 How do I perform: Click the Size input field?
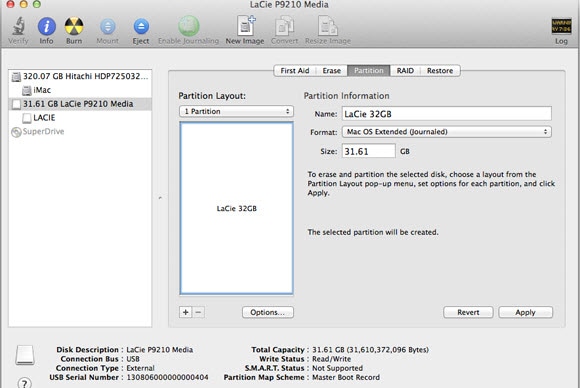click(368, 151)
